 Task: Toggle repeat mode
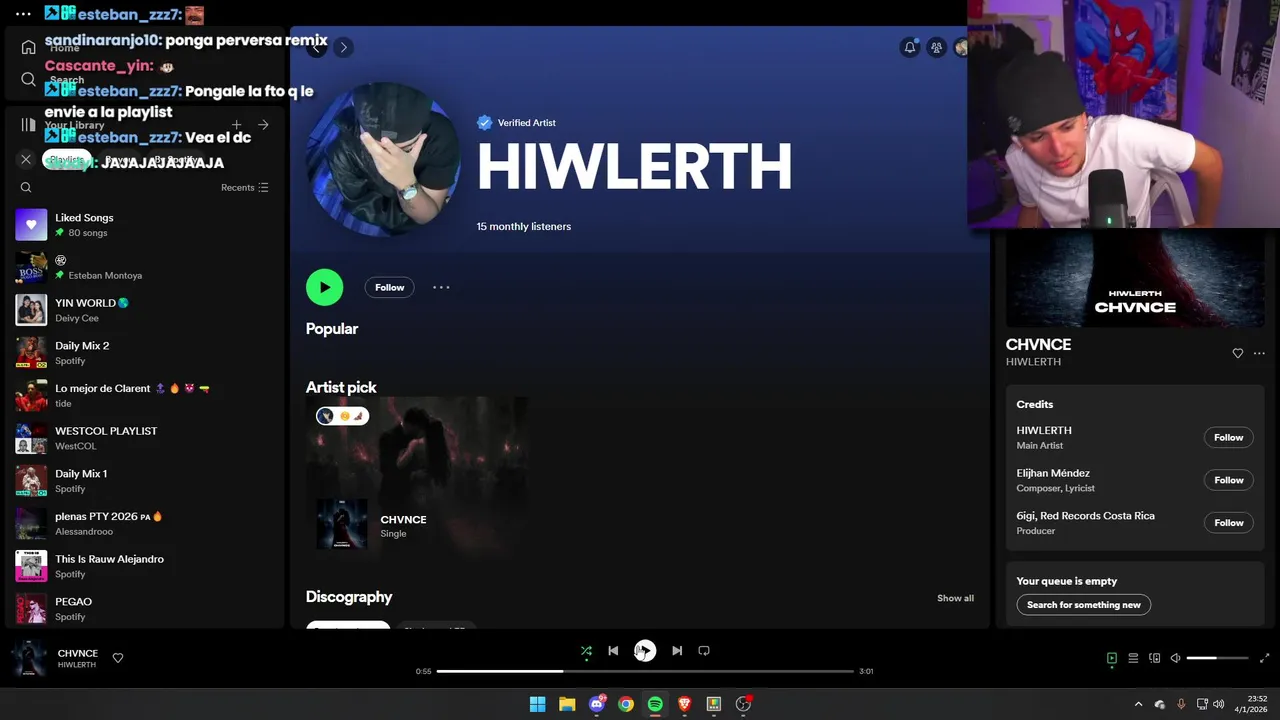click(704, 651)
